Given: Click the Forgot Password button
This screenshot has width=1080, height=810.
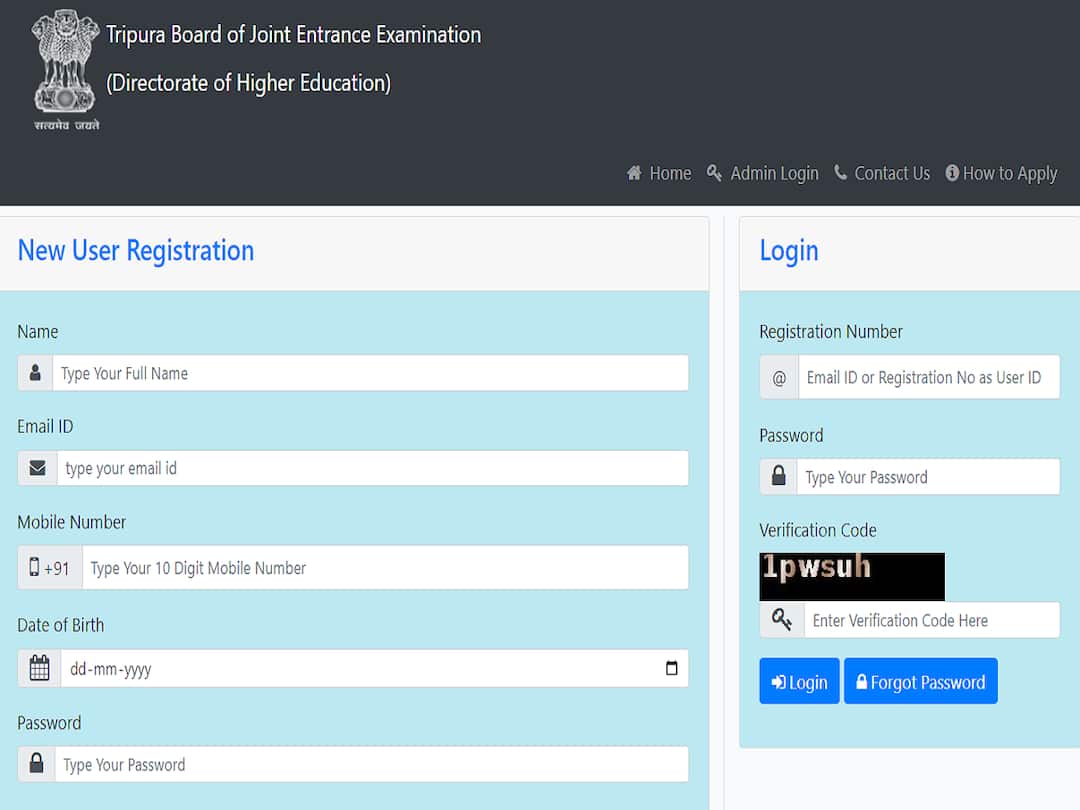Looking at the screenshot, I should [920, 681].
